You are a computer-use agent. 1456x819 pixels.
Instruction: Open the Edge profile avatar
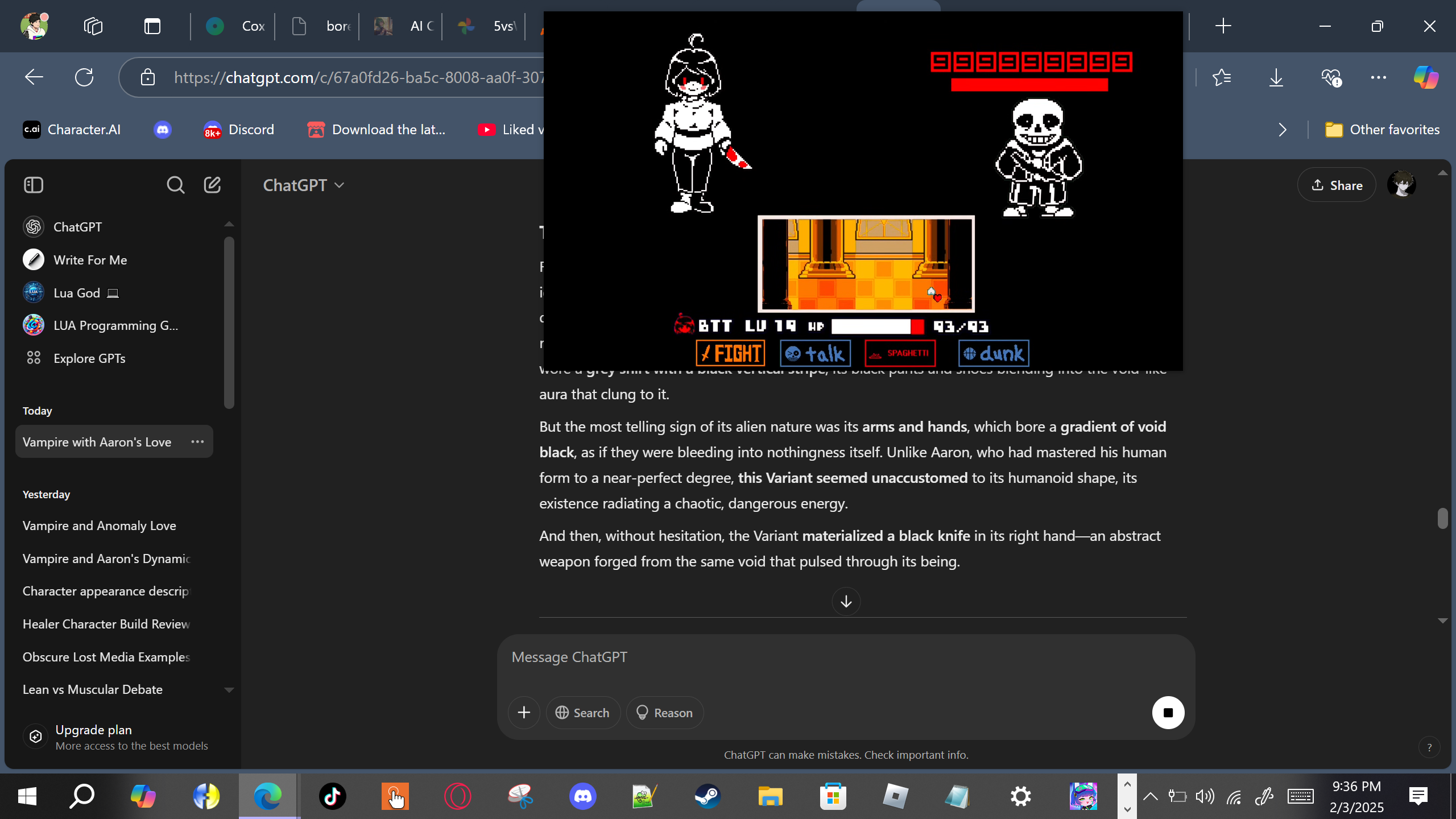34,26
